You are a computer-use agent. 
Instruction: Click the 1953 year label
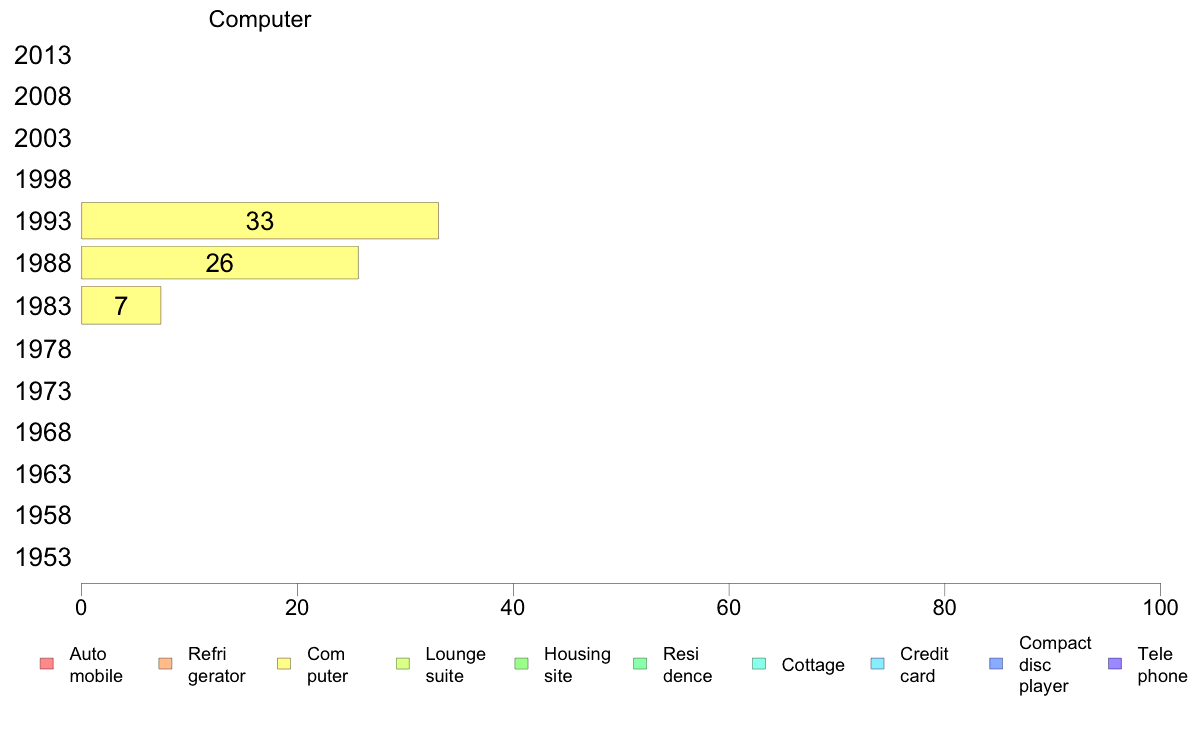tap(42, 557)
